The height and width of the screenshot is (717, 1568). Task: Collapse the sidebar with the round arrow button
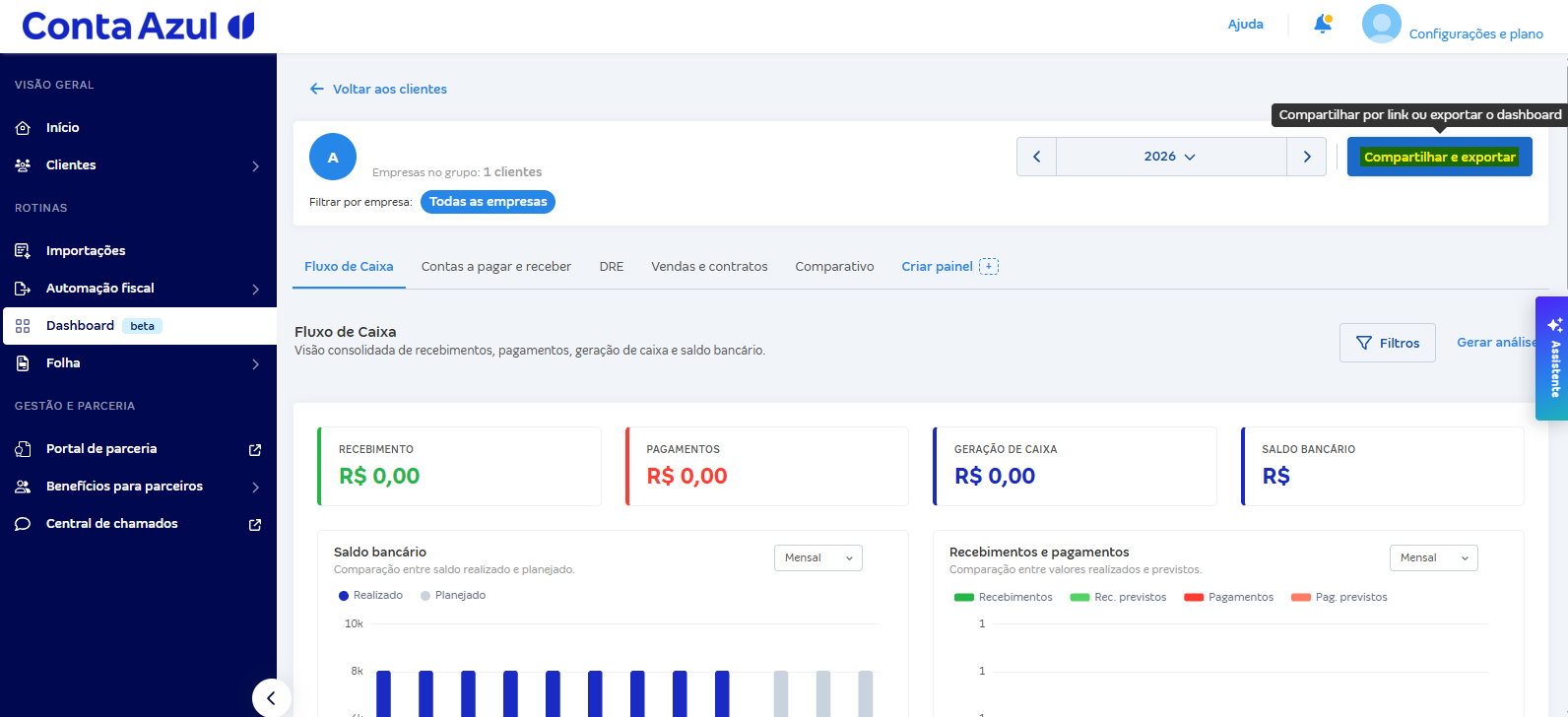(x=271, y=698)
